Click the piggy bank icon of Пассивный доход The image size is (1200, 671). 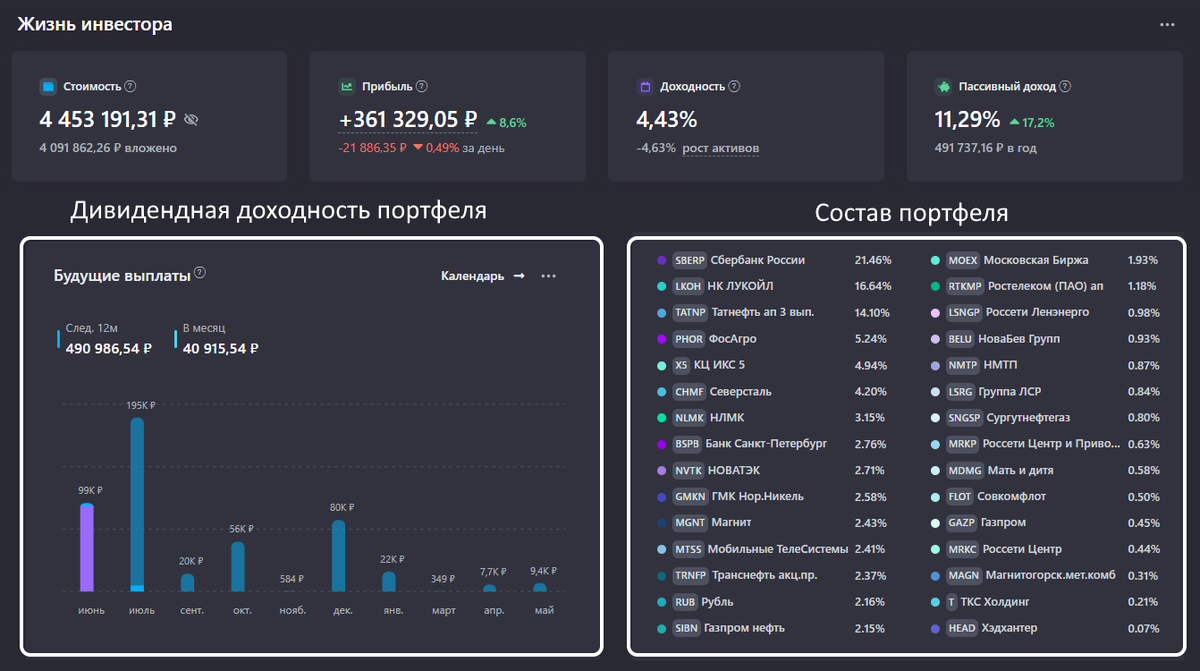(x=942, y=86)
